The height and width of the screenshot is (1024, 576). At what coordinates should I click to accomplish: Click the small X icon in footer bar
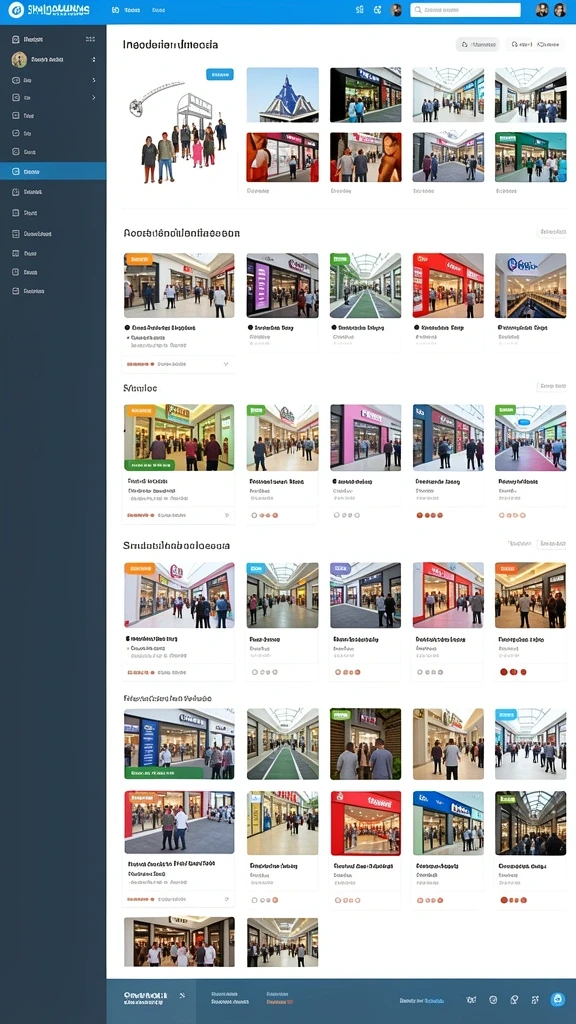(x=182, y=995)
